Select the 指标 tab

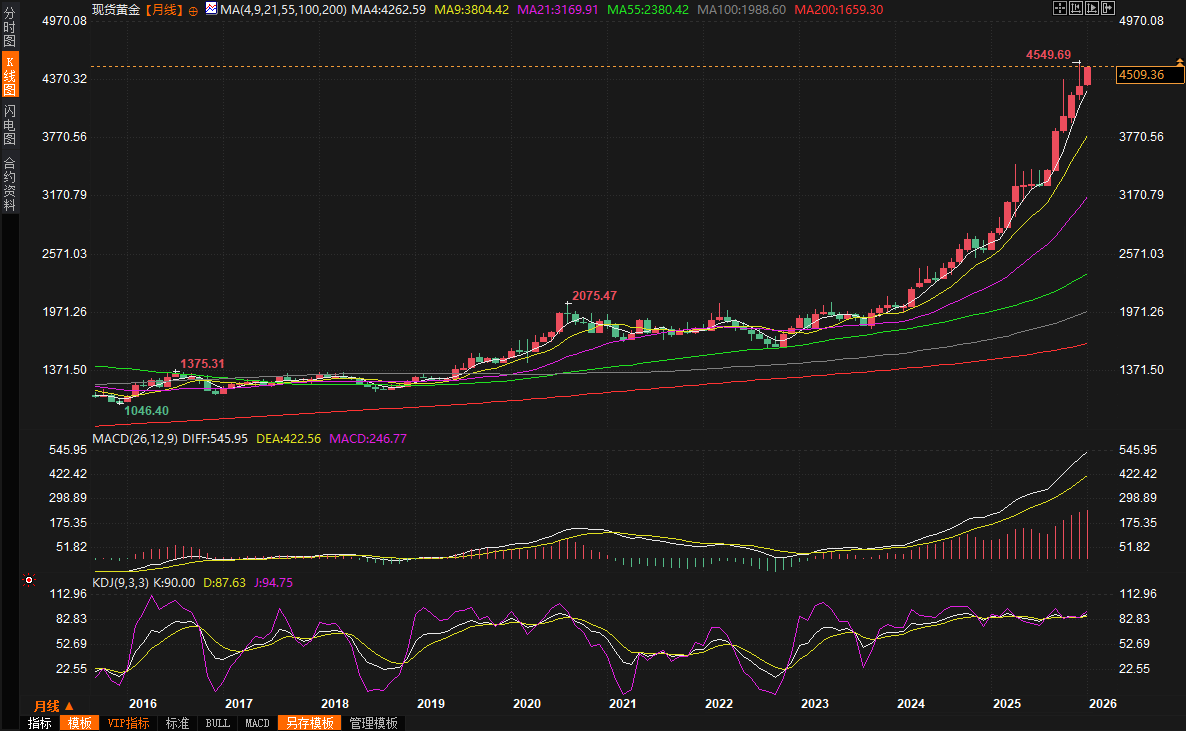(40, 723)
